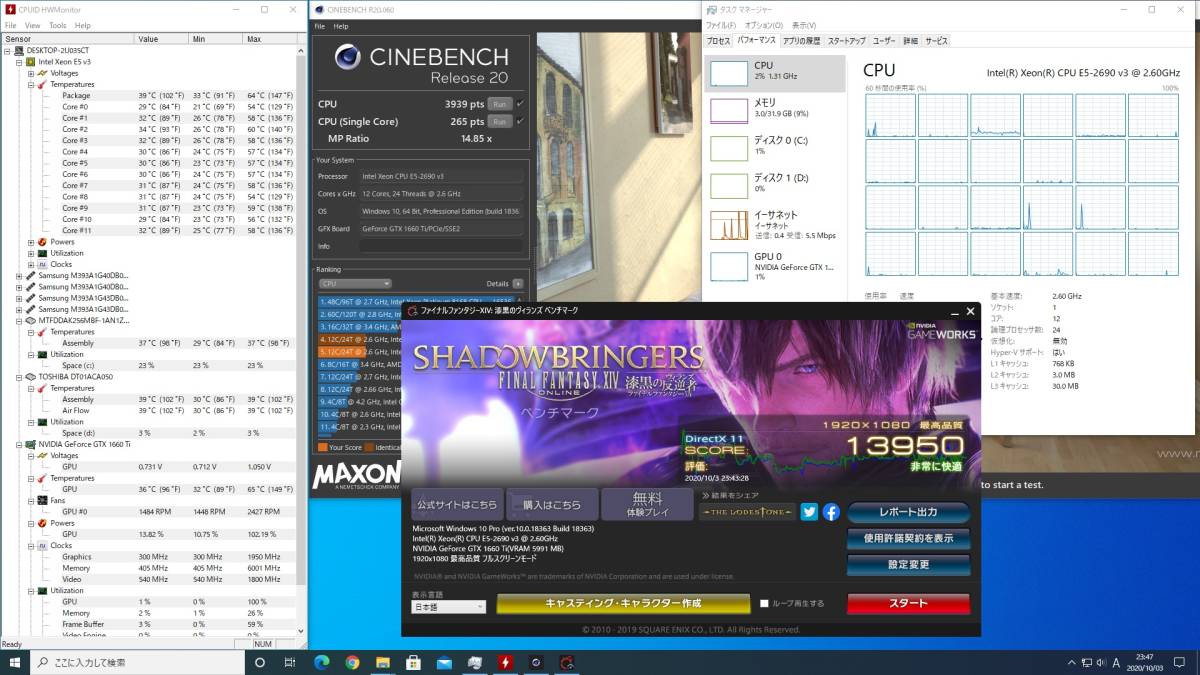Collapse the Intel Xeon E5 v3 node
The image size is (1200, 675).
pyautogui.click(x=19, y=61)
